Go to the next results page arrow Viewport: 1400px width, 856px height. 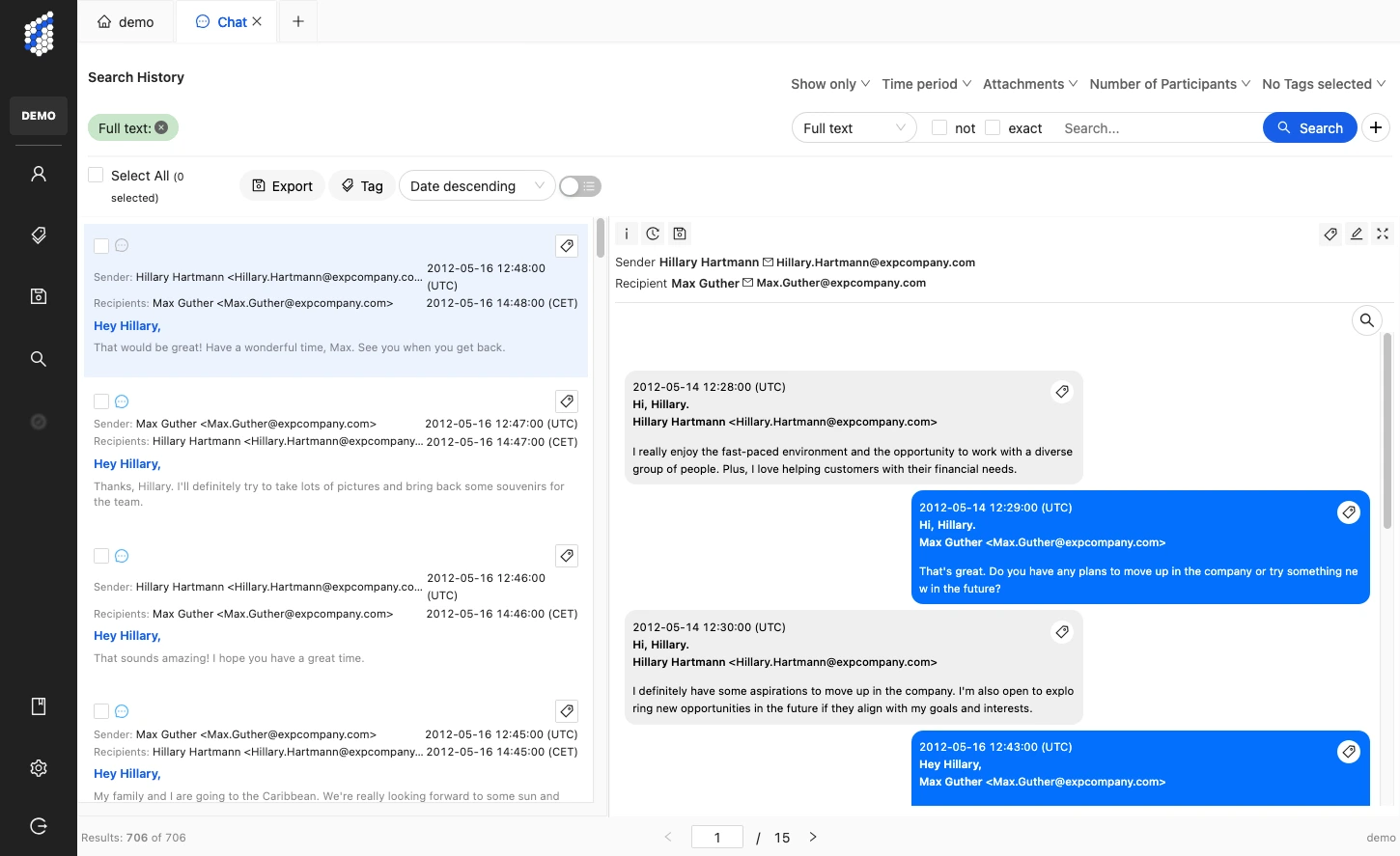(813, 837)
